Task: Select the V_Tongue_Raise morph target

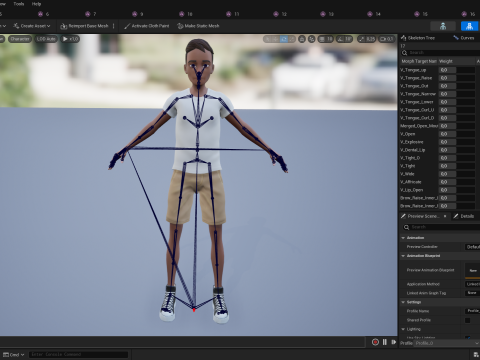Action: (416, 78)
